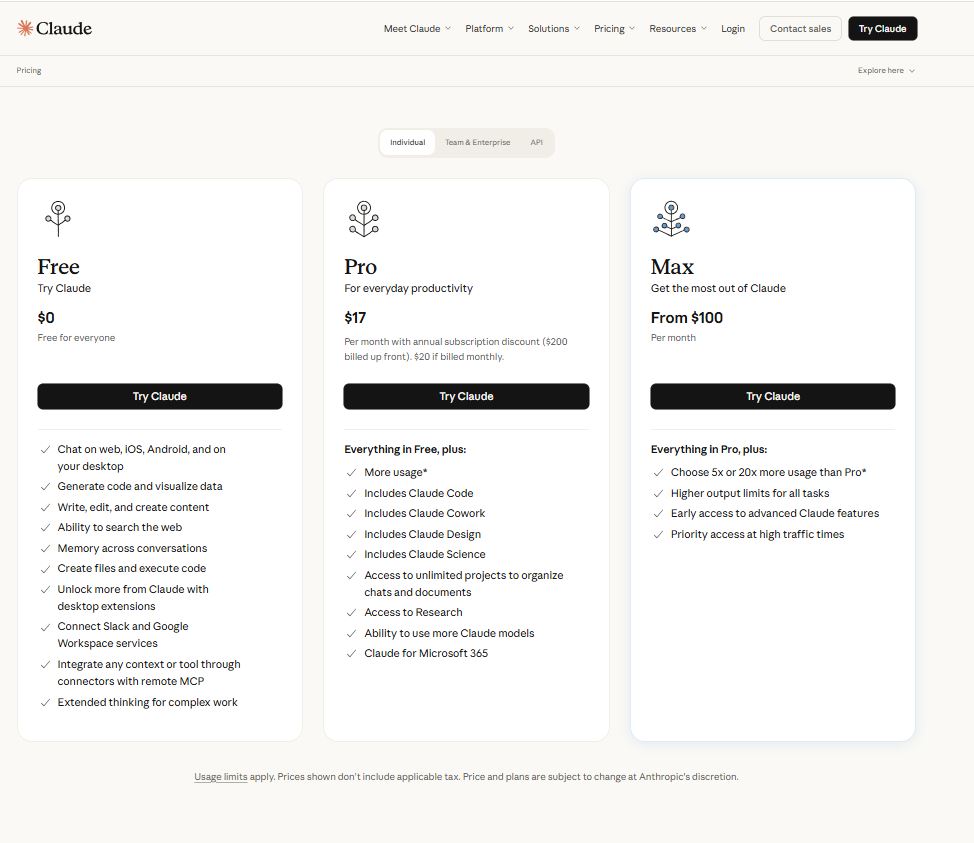Click checkmark beside Ability to search the web

[x=45, y=528]
